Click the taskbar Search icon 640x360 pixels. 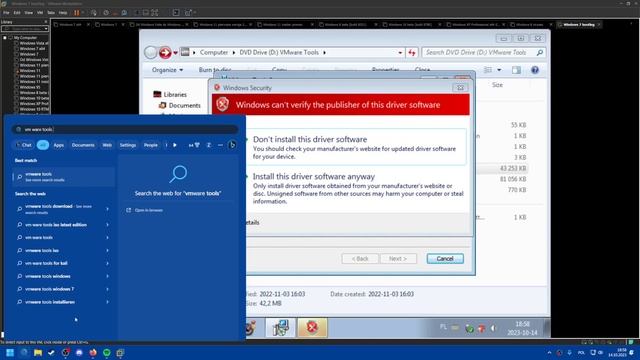point(24,353)
